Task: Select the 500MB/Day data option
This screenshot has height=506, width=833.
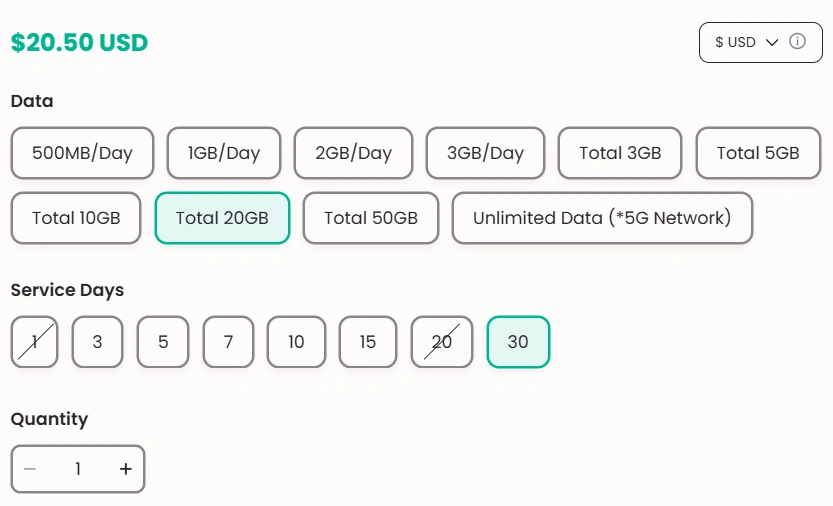Action: [x=82, y=153]
